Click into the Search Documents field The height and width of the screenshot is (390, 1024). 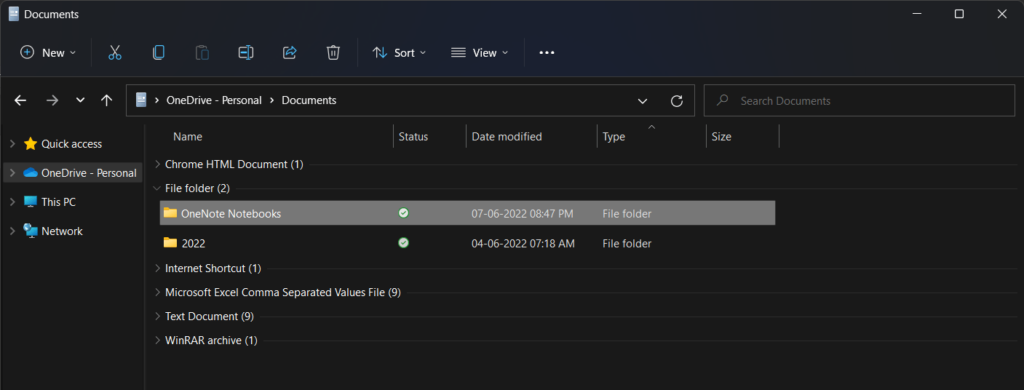(x=859, y=101)
